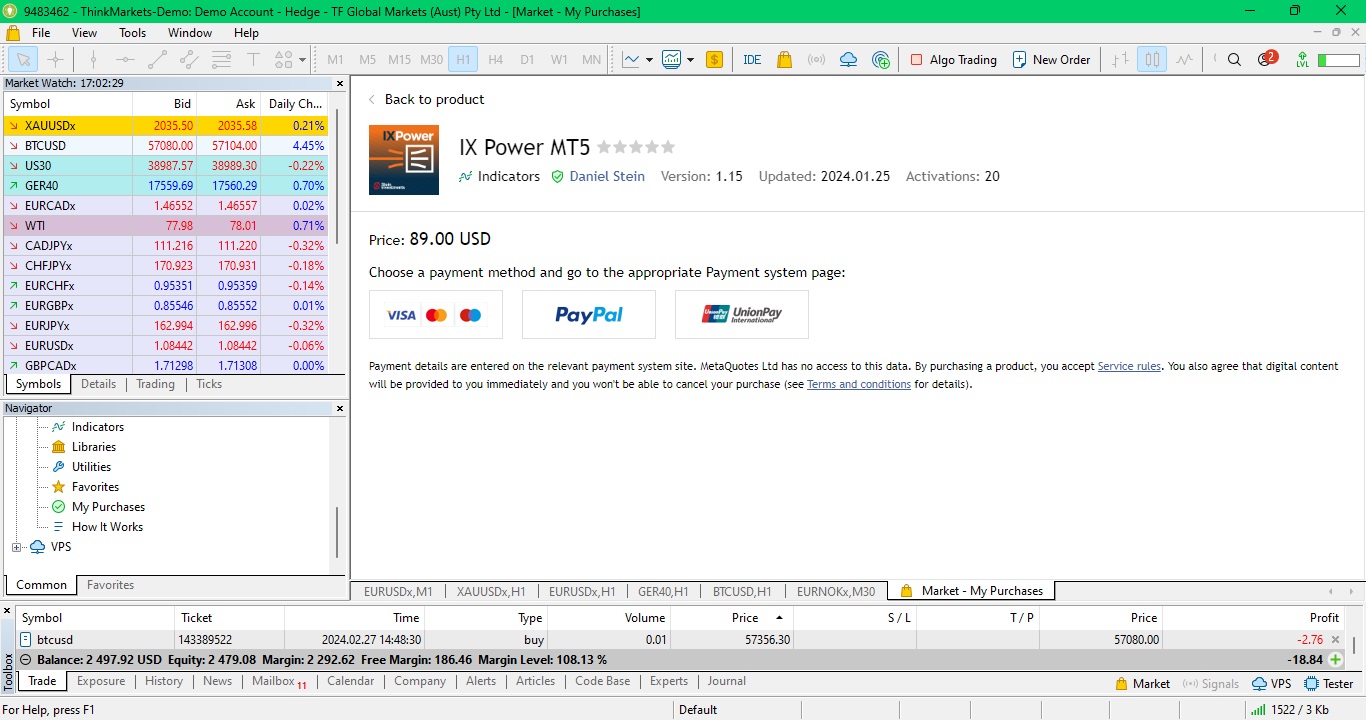This screenshot has width=1366, height=720.
Task: Select the horizontal line drawing tool
Action: pyautogui.click(x=125, y=60)
